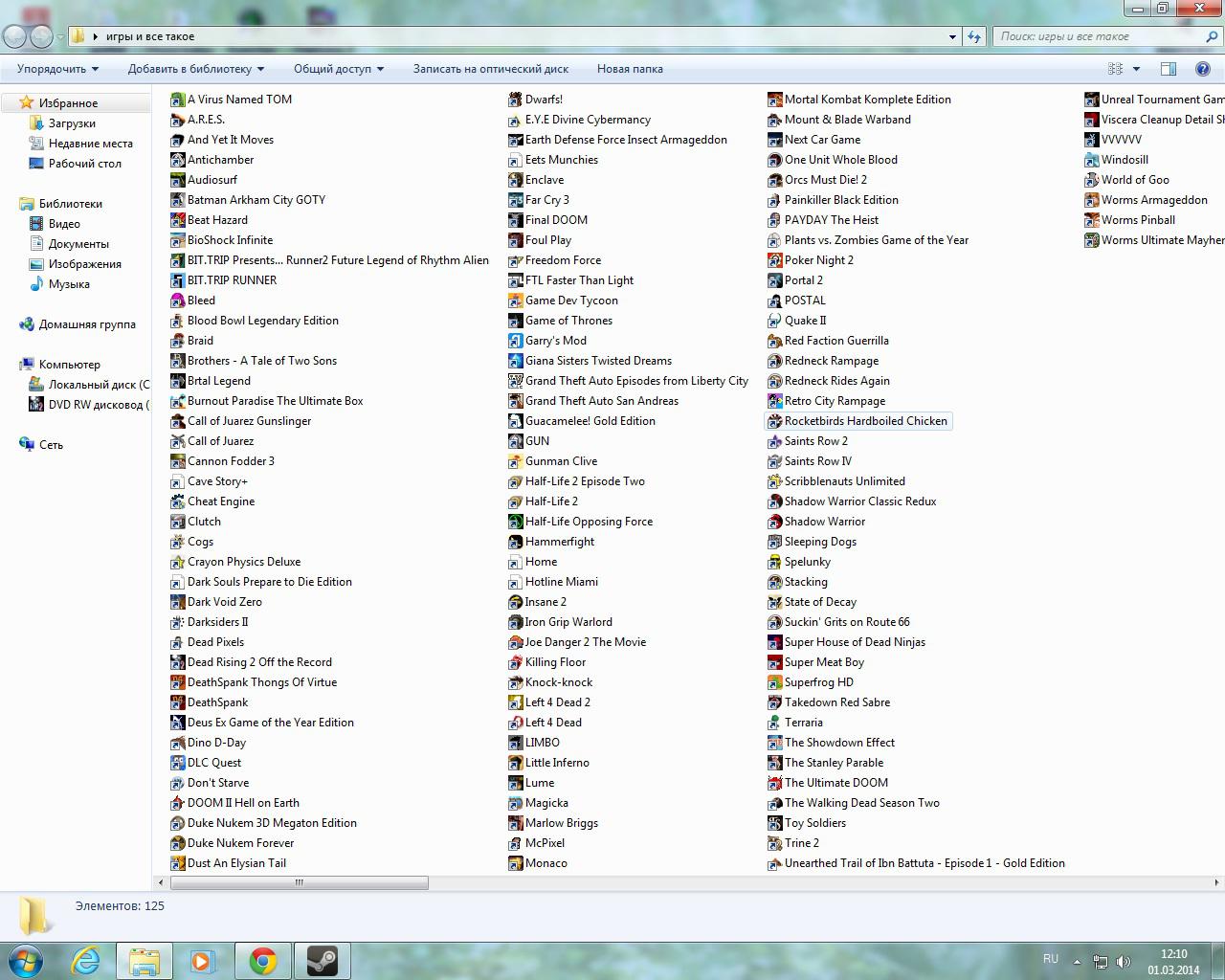Open Недавние места in navigation pane
1225x980 pixels.
(90, 144)
